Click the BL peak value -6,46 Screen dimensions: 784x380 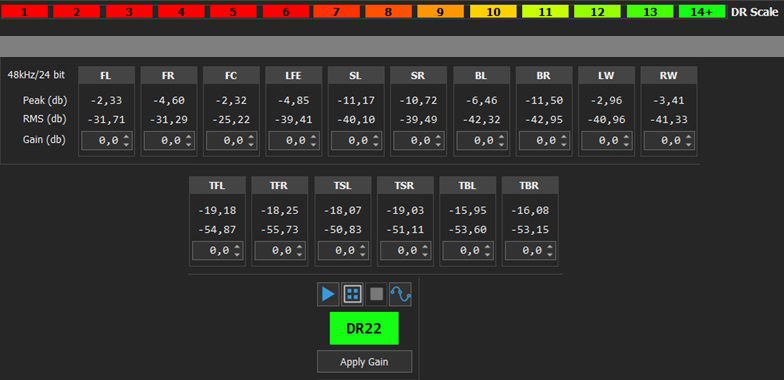pos(482,100)
